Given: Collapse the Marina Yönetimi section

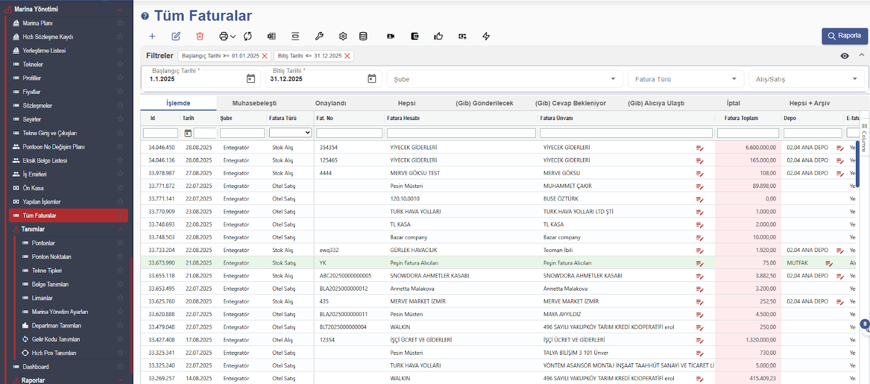Looking at the screenshot, I should pos(120,9).
